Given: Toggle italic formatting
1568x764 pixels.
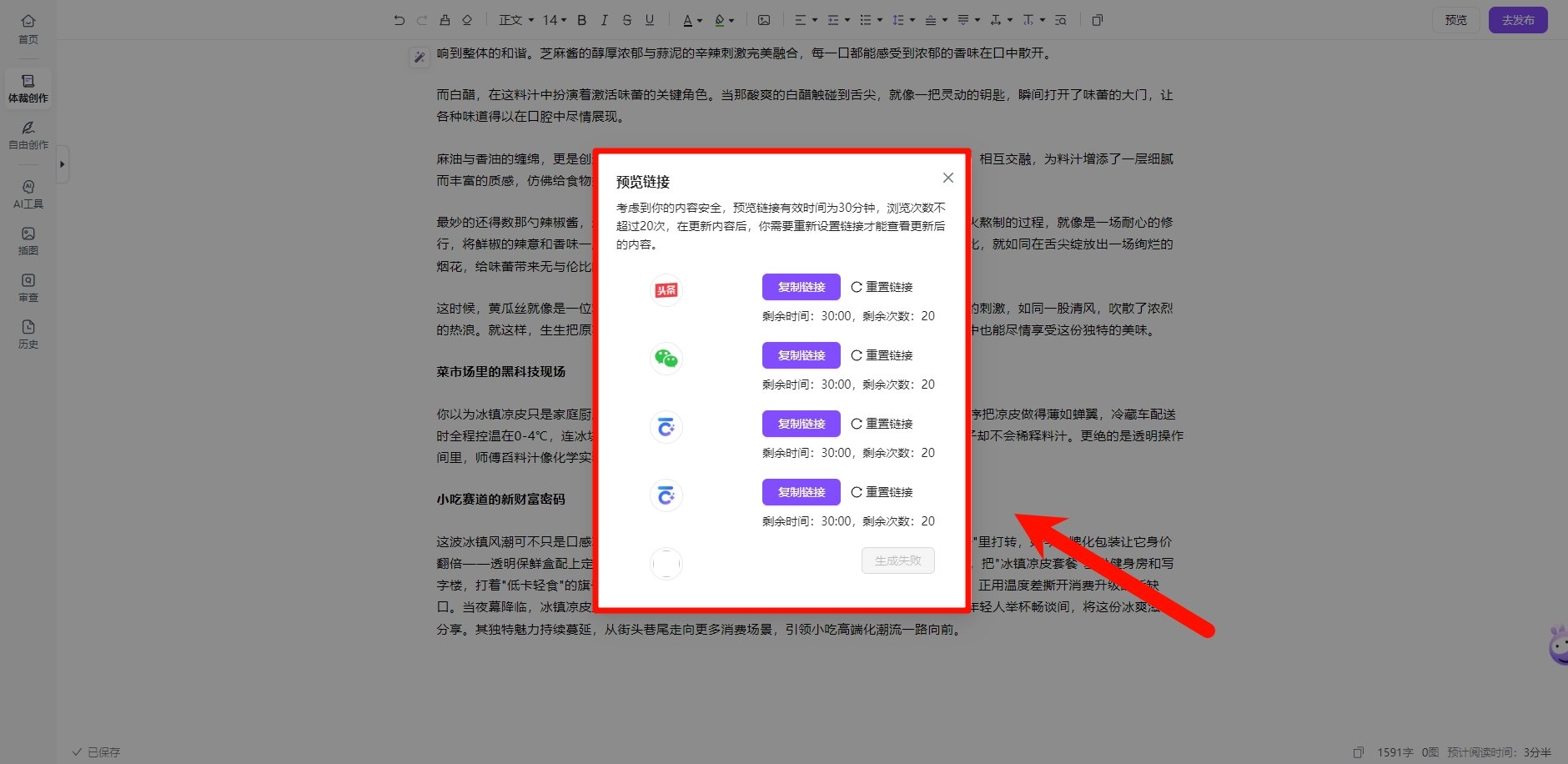Looking at the screenshot, I should point(605,20).
